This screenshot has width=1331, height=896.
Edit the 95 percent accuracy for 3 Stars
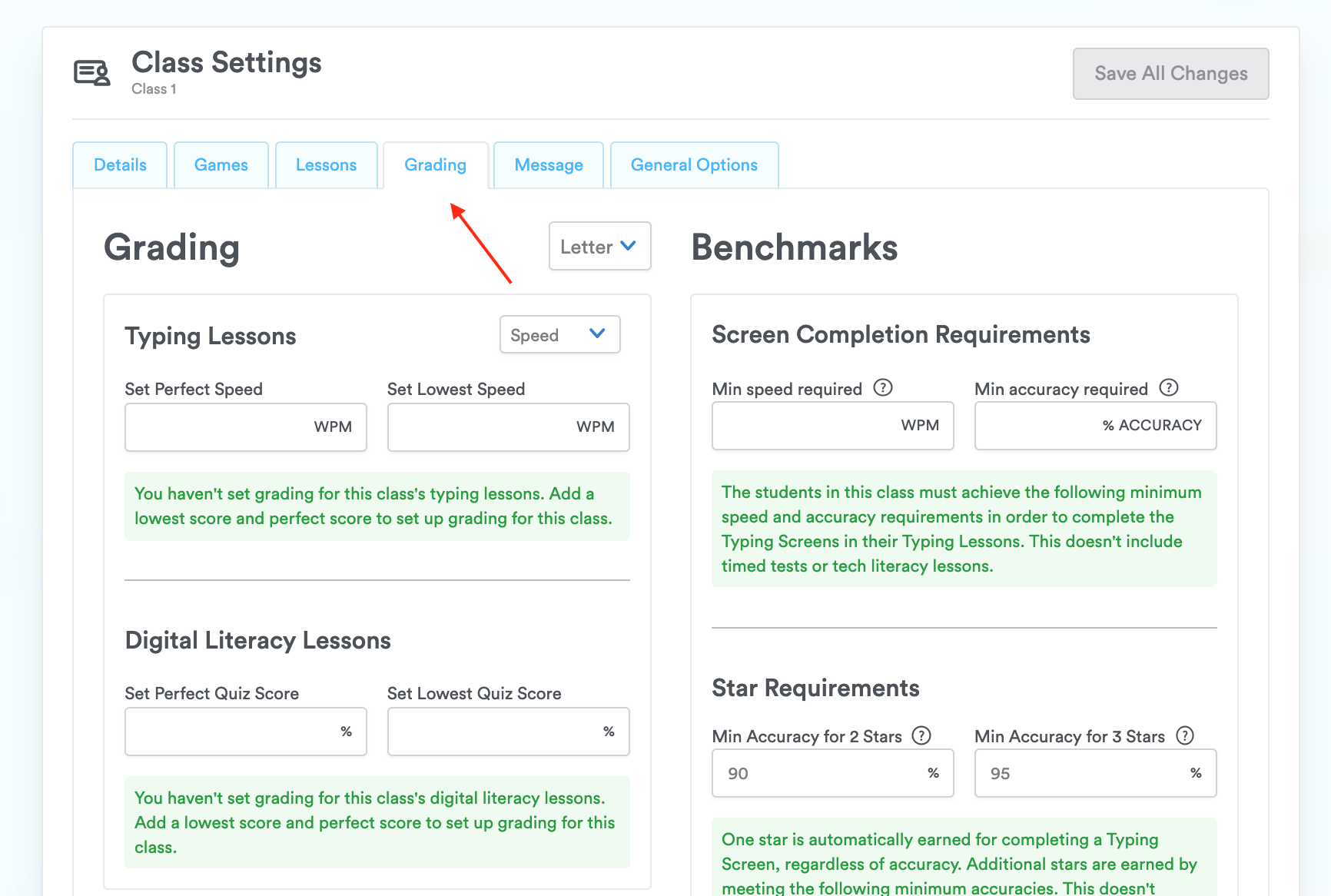pyautogui.click(x=1094, y=773)
